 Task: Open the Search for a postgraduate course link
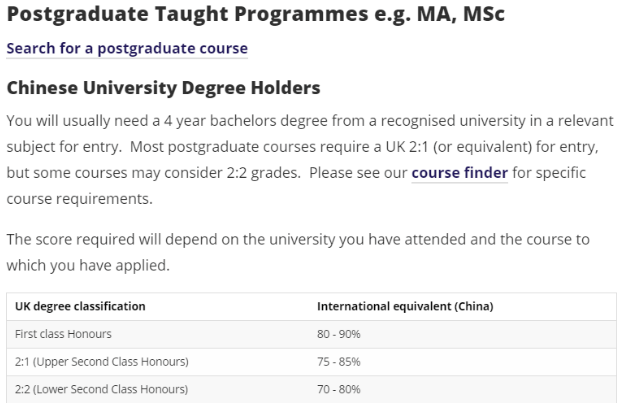click(x=127, y=49)
